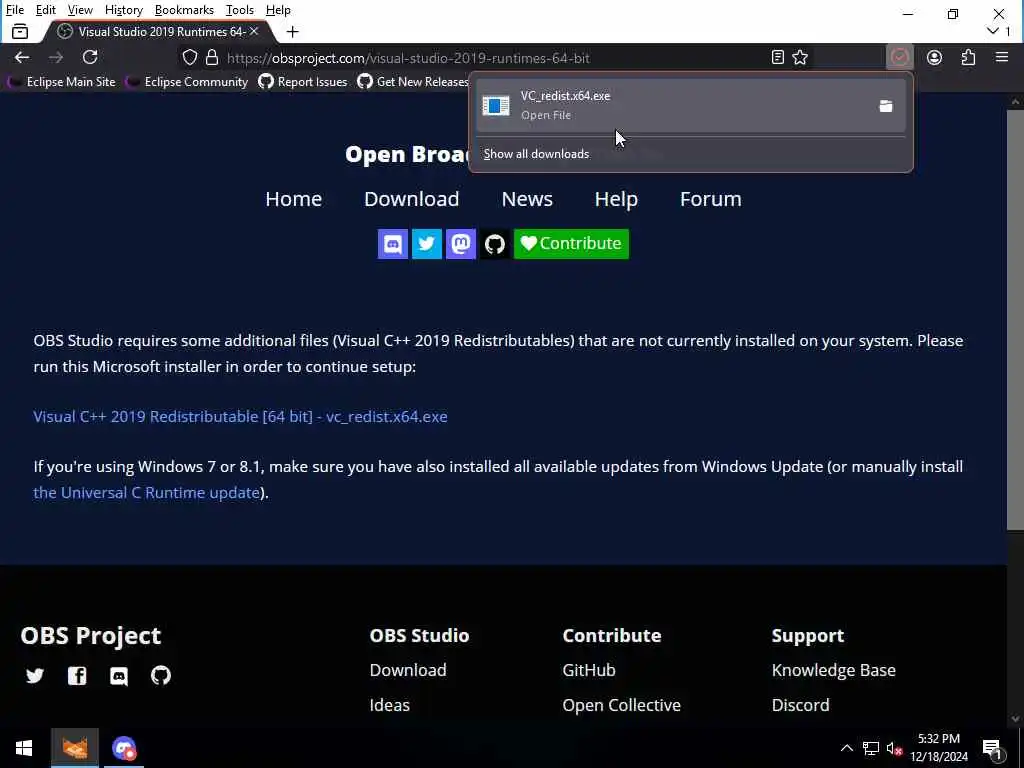
Task: Open the tracking protection shield icon
Action: [x=189, y=57]
